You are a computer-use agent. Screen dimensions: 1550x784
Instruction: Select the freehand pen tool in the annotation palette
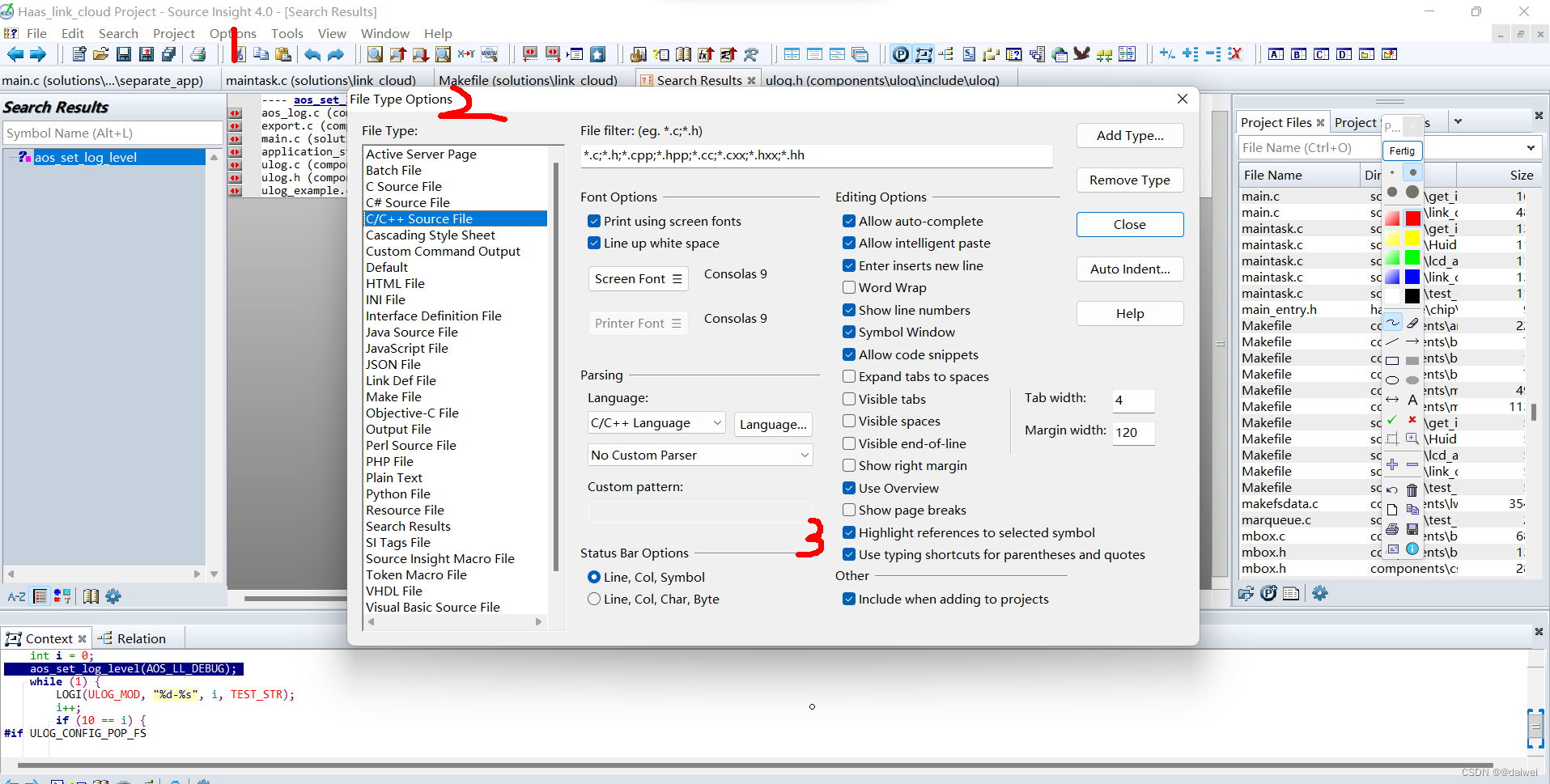click(x=1392, y=322)
